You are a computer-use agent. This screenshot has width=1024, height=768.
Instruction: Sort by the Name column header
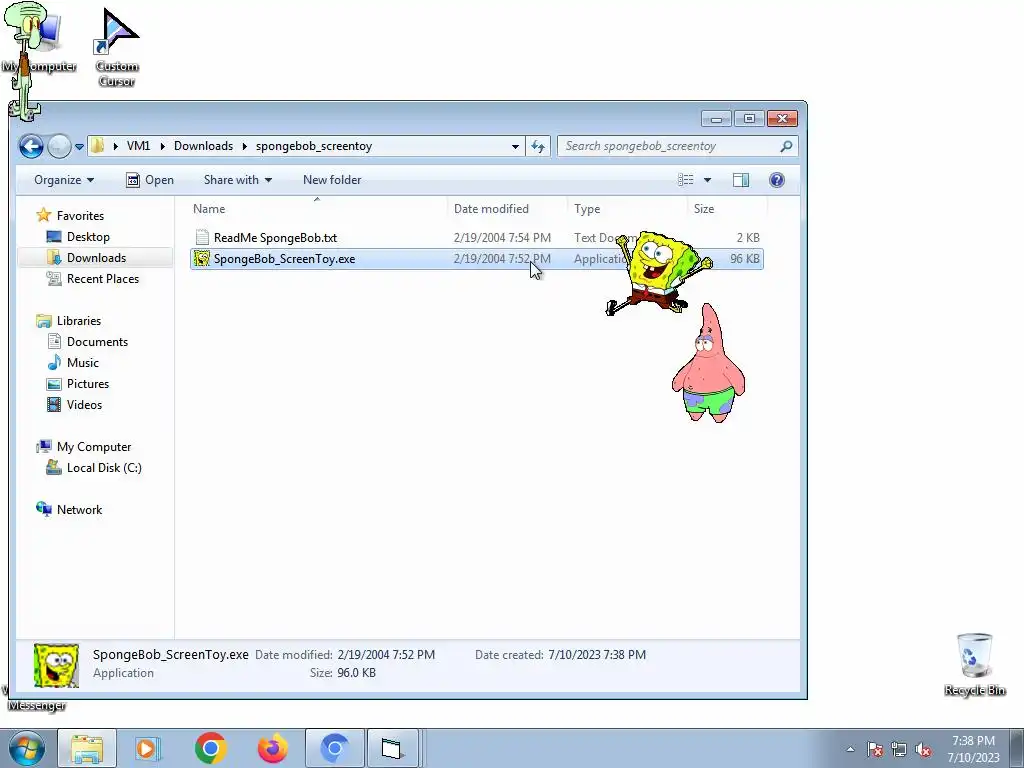317,208
